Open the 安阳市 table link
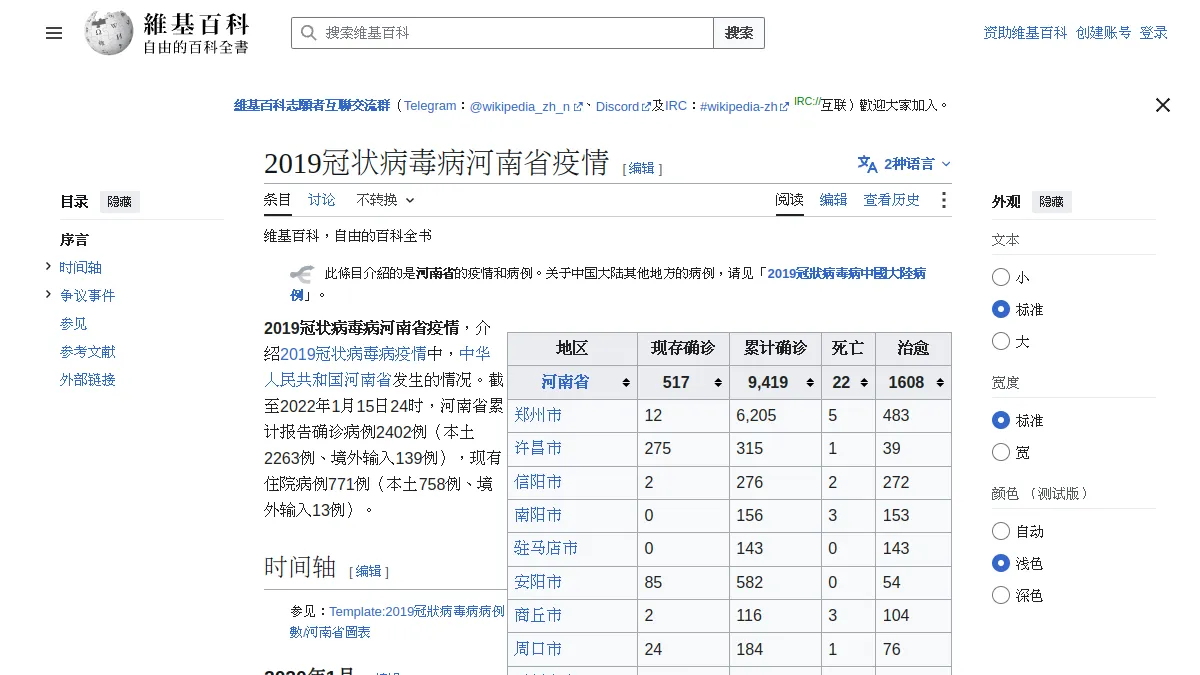This screenshot has width=1200, height=675. point(538,582)
